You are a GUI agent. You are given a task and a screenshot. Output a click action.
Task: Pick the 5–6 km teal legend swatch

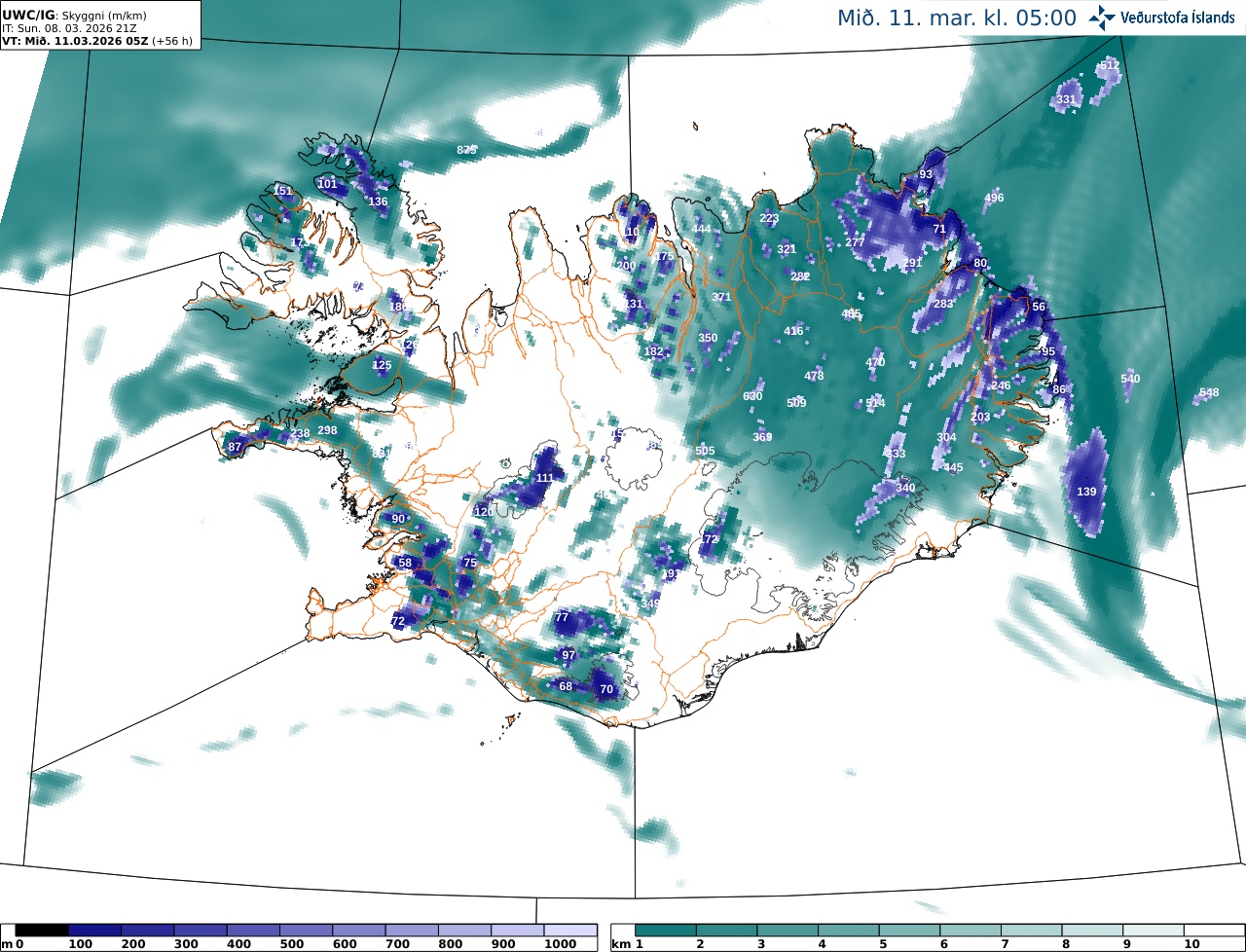pos(910,931)
